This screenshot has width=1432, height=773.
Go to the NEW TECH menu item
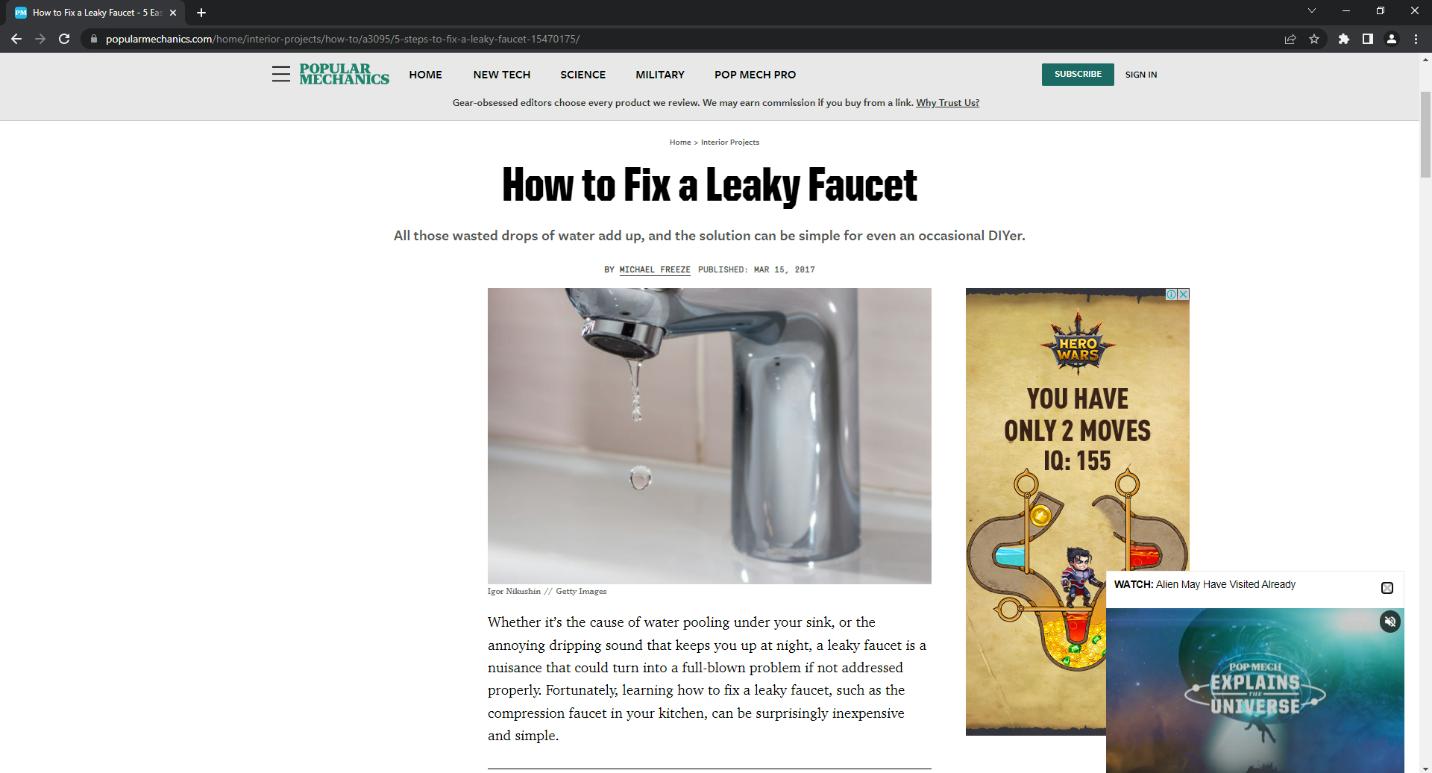click(x=502, y=74)
